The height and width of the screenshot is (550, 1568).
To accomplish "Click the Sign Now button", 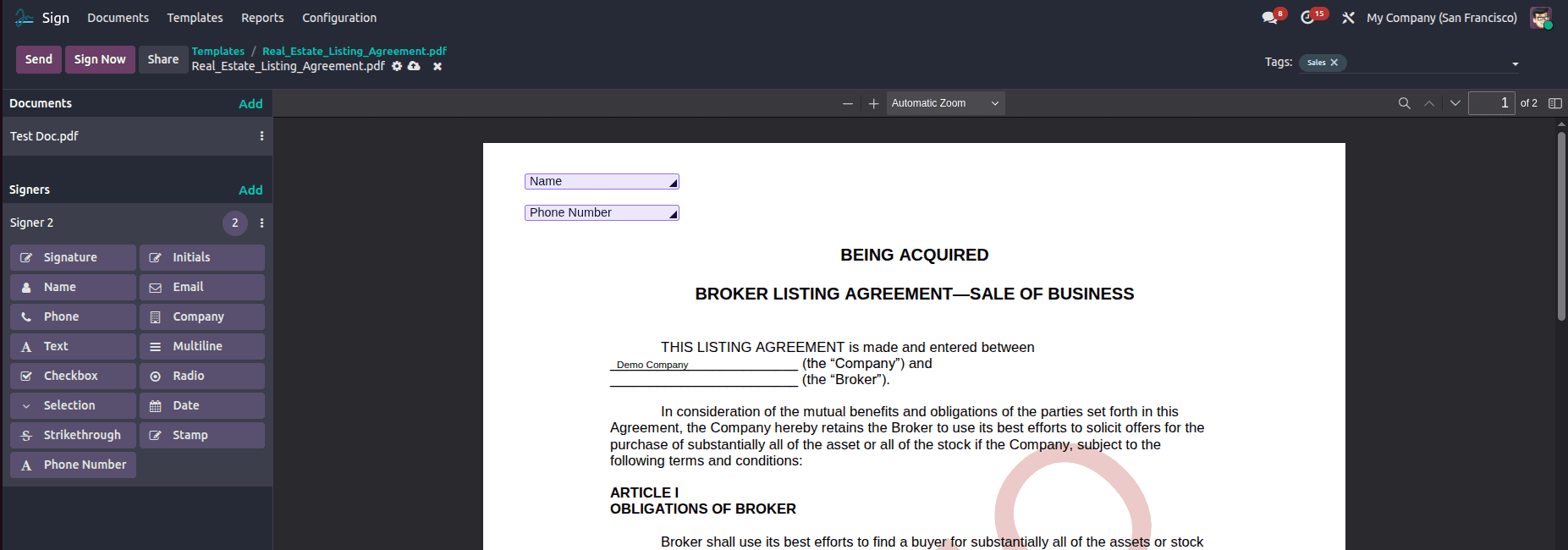I will pyautogui.click(x=100, y=59).
